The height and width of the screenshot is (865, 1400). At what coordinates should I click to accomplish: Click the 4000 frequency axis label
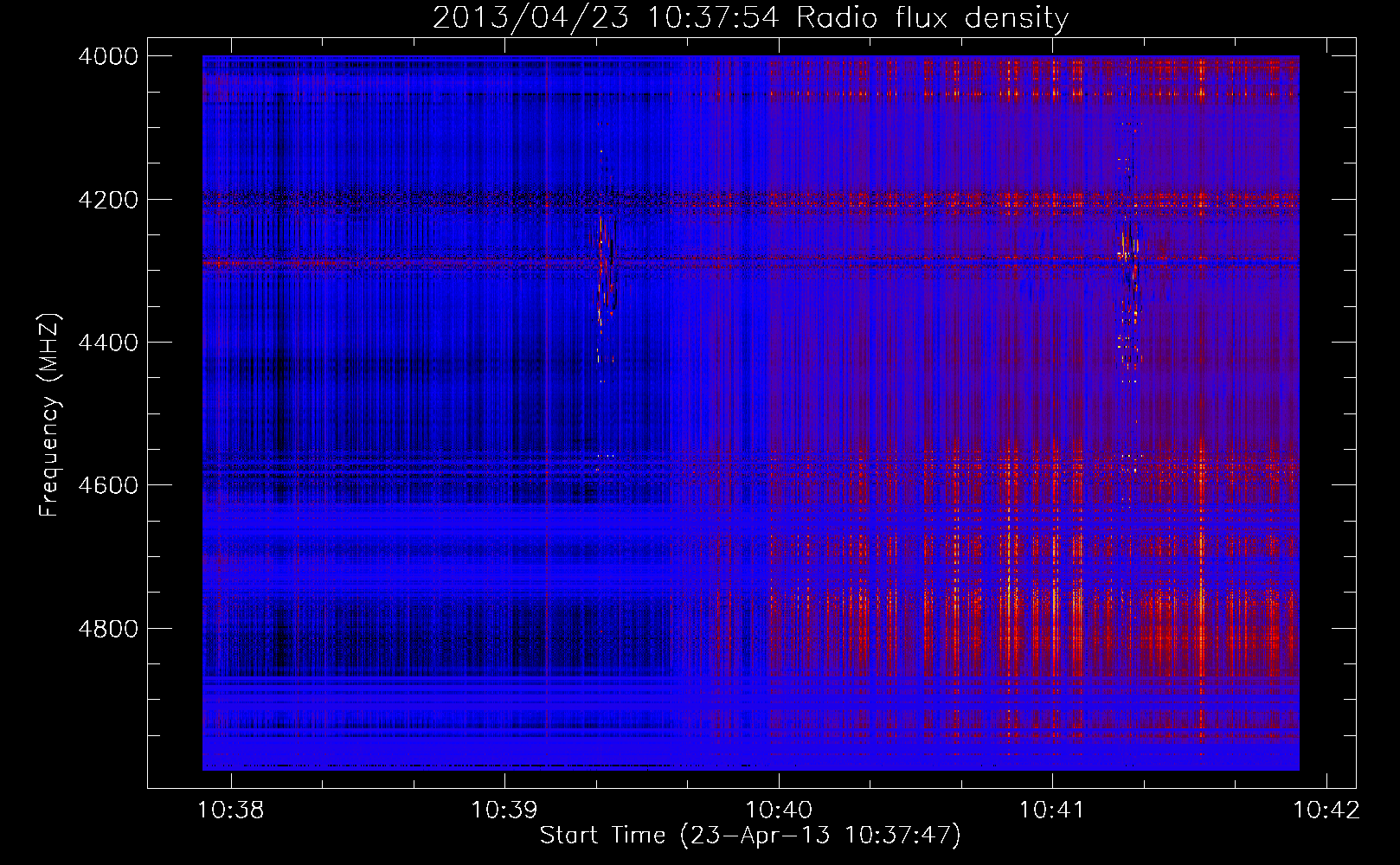point(108,56)
